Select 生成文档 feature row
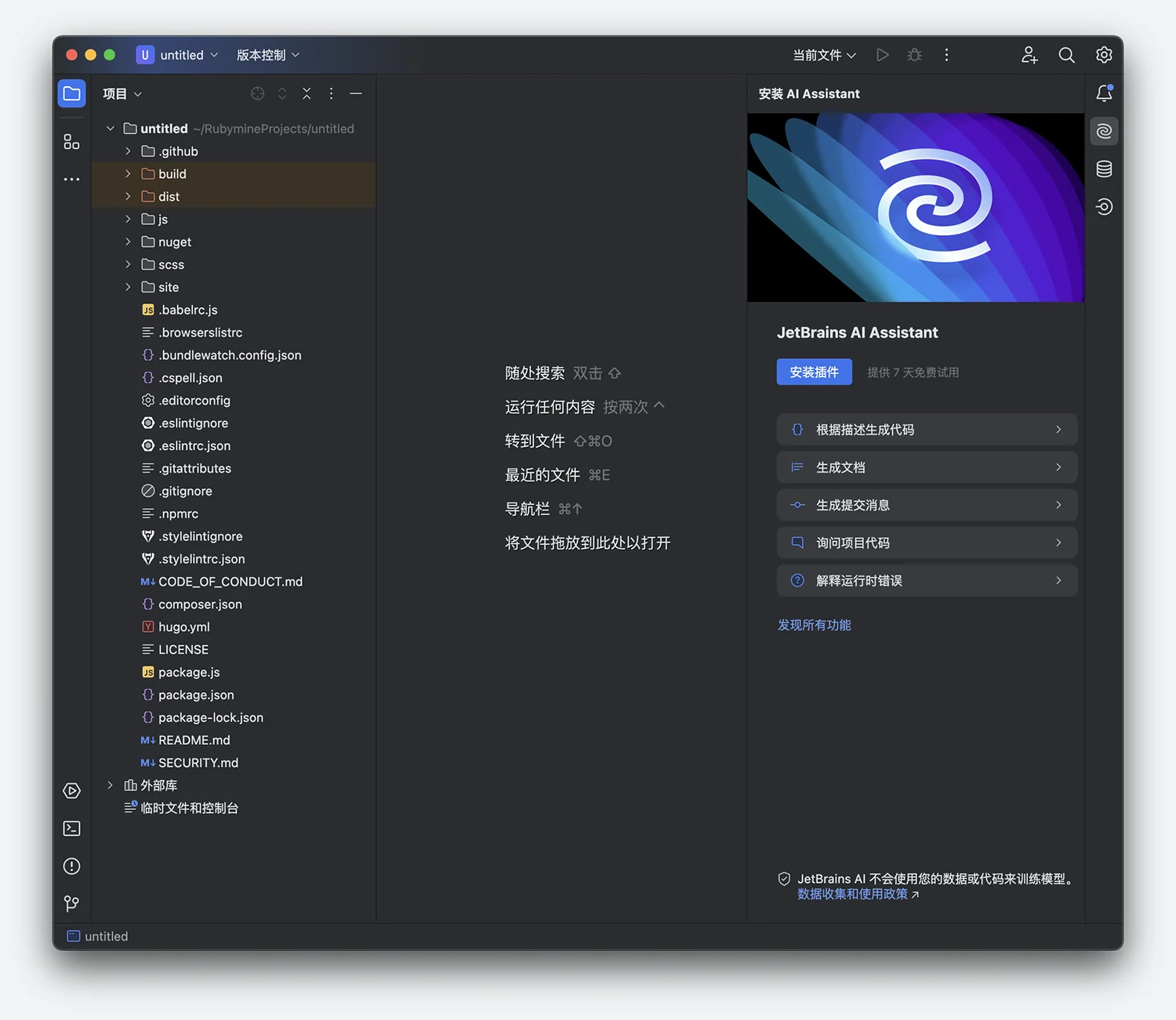This screenshot has height=1020, width=1176. tap(927, 467)
